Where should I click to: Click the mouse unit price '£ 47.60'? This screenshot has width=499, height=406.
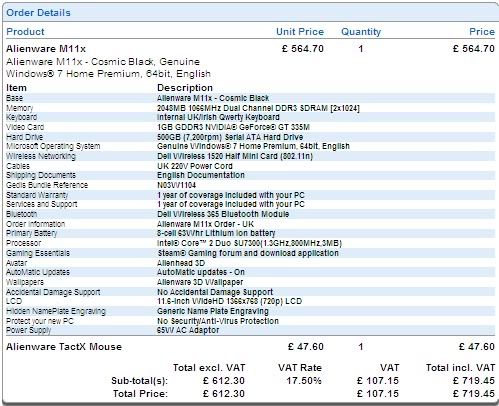coord(306,347)
